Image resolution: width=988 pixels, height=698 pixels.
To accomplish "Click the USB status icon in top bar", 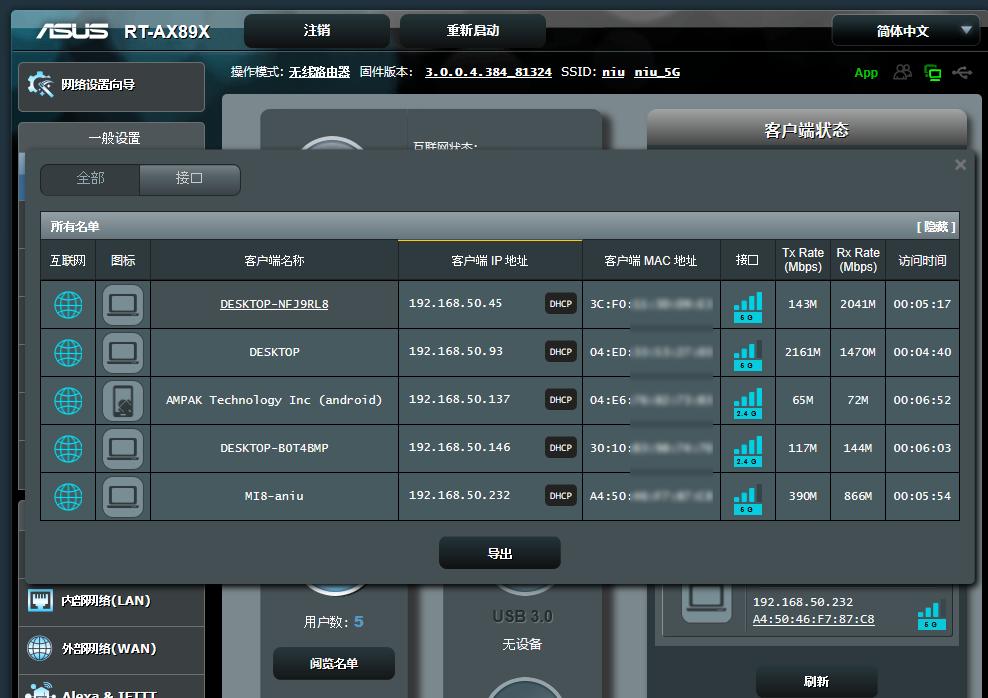I will point(962,72).
